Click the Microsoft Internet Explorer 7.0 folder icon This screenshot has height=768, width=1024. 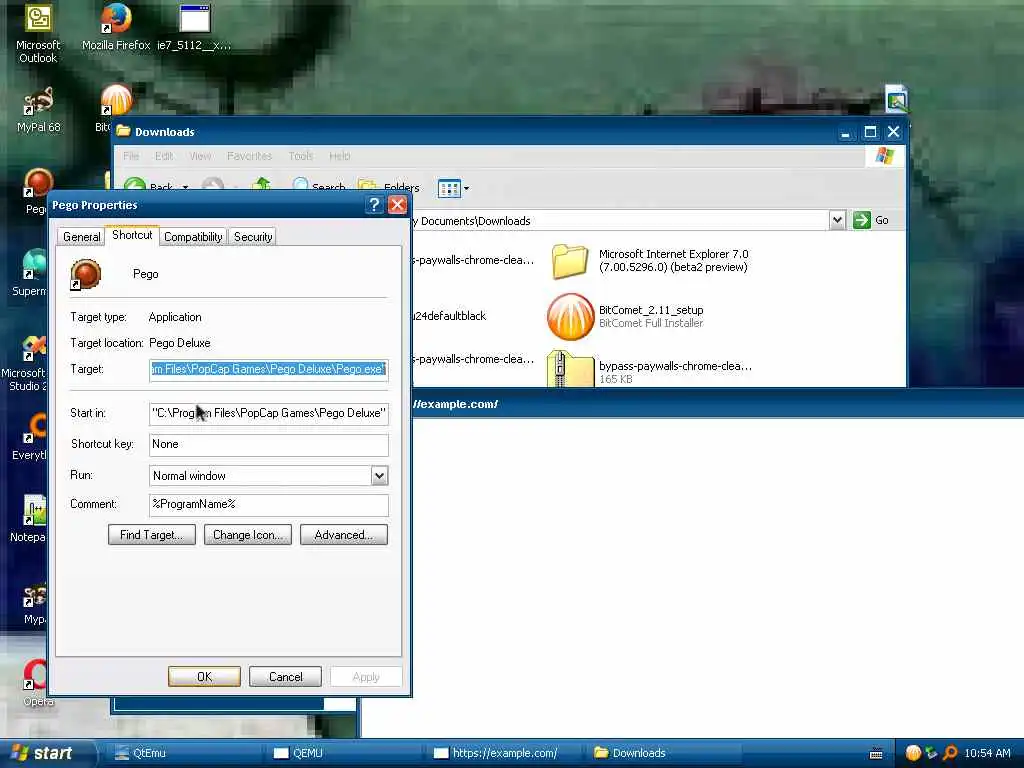point(569,261)
